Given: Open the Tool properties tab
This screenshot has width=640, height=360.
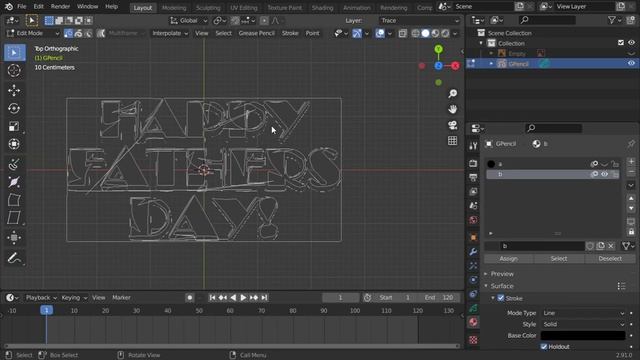Looking at the screenshot, I should 473,146.
